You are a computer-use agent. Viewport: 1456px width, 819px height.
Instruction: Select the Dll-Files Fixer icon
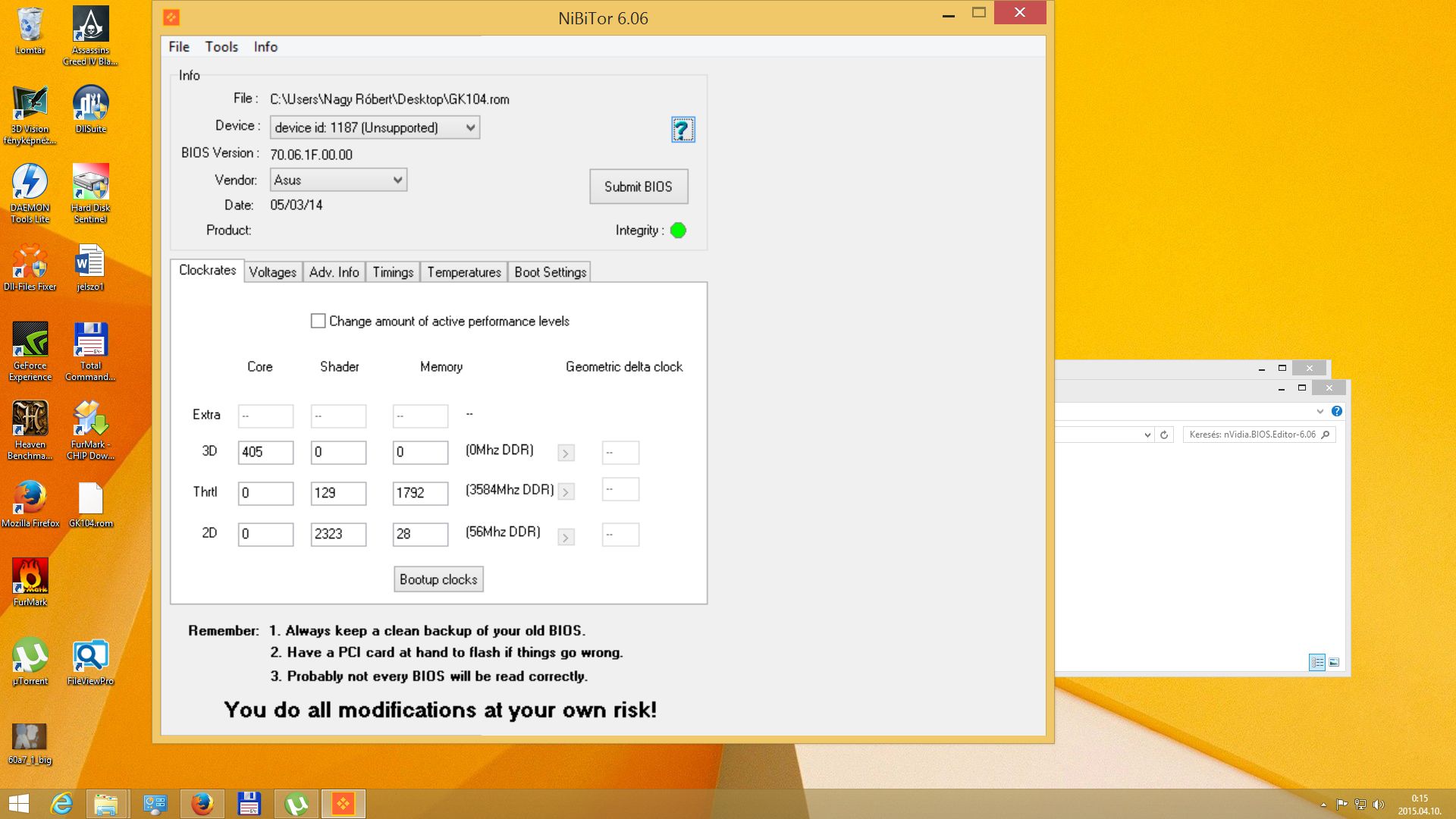pos(30,267)
